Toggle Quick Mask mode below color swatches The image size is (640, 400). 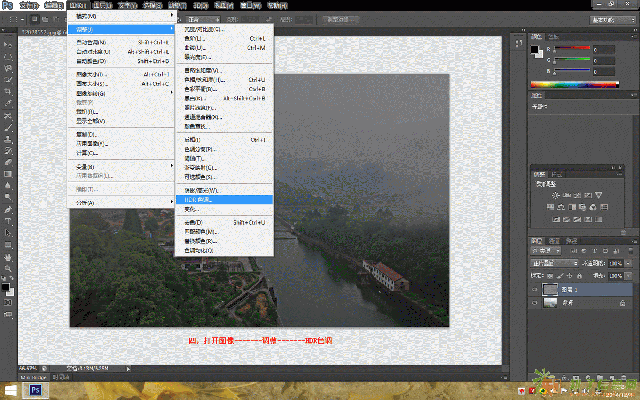tap(8, 303)
